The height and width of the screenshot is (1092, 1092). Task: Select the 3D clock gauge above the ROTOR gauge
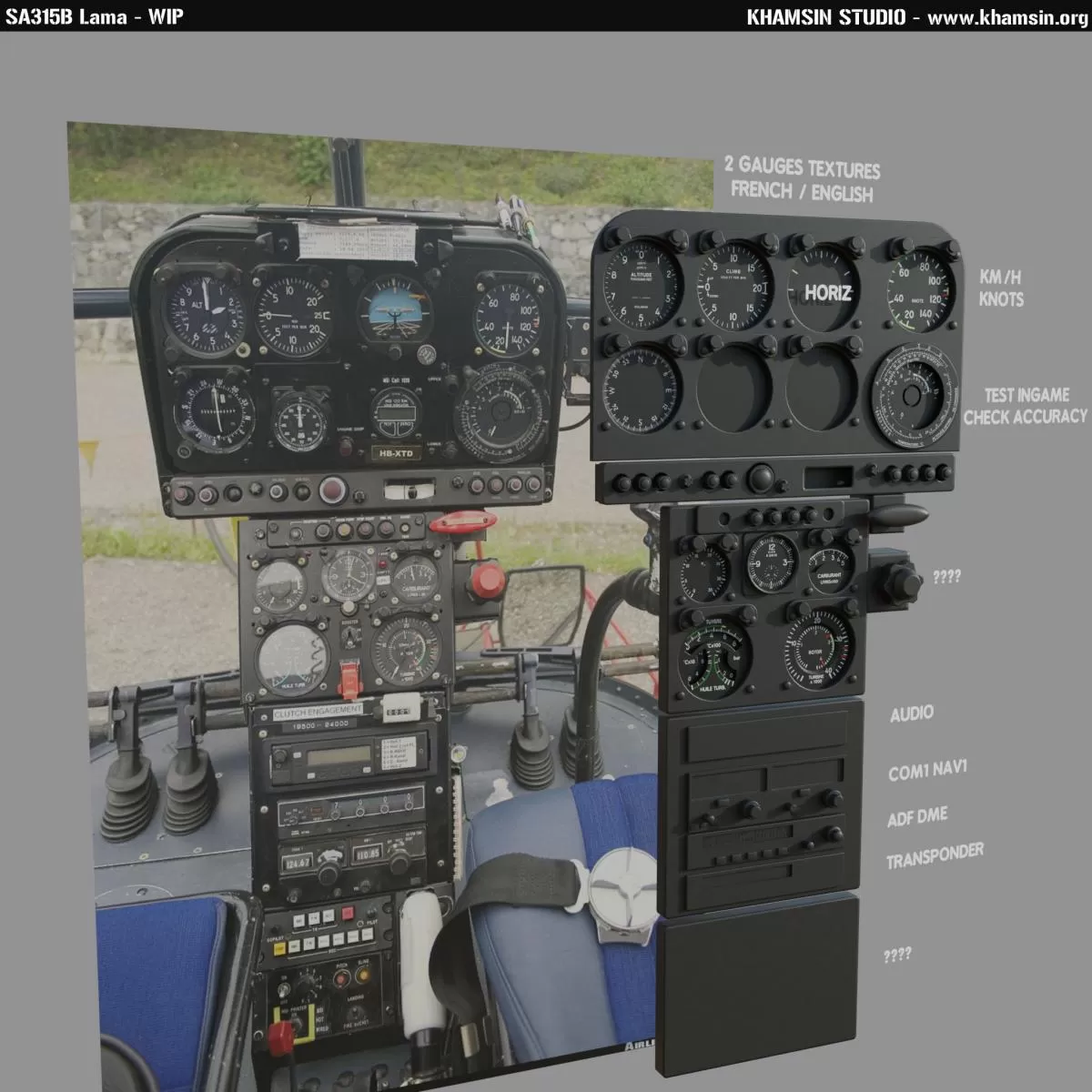click(x=772, y=561)
